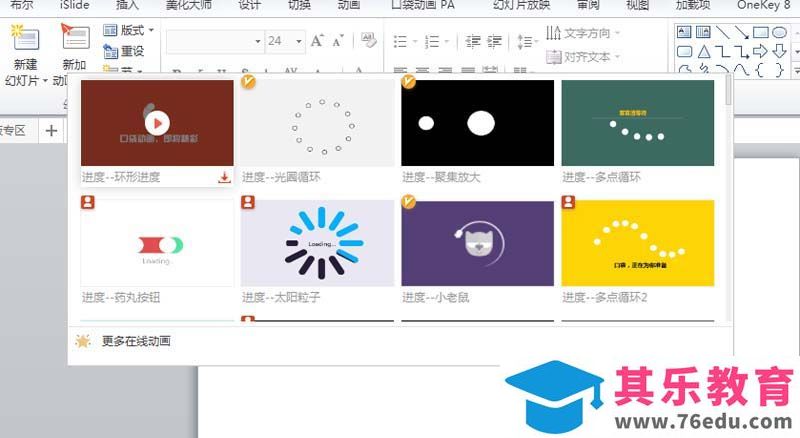Viewport: 800px width, 438px height.
Task: Open the 文字方向 dropdown
Action: (x=583, y=33)
